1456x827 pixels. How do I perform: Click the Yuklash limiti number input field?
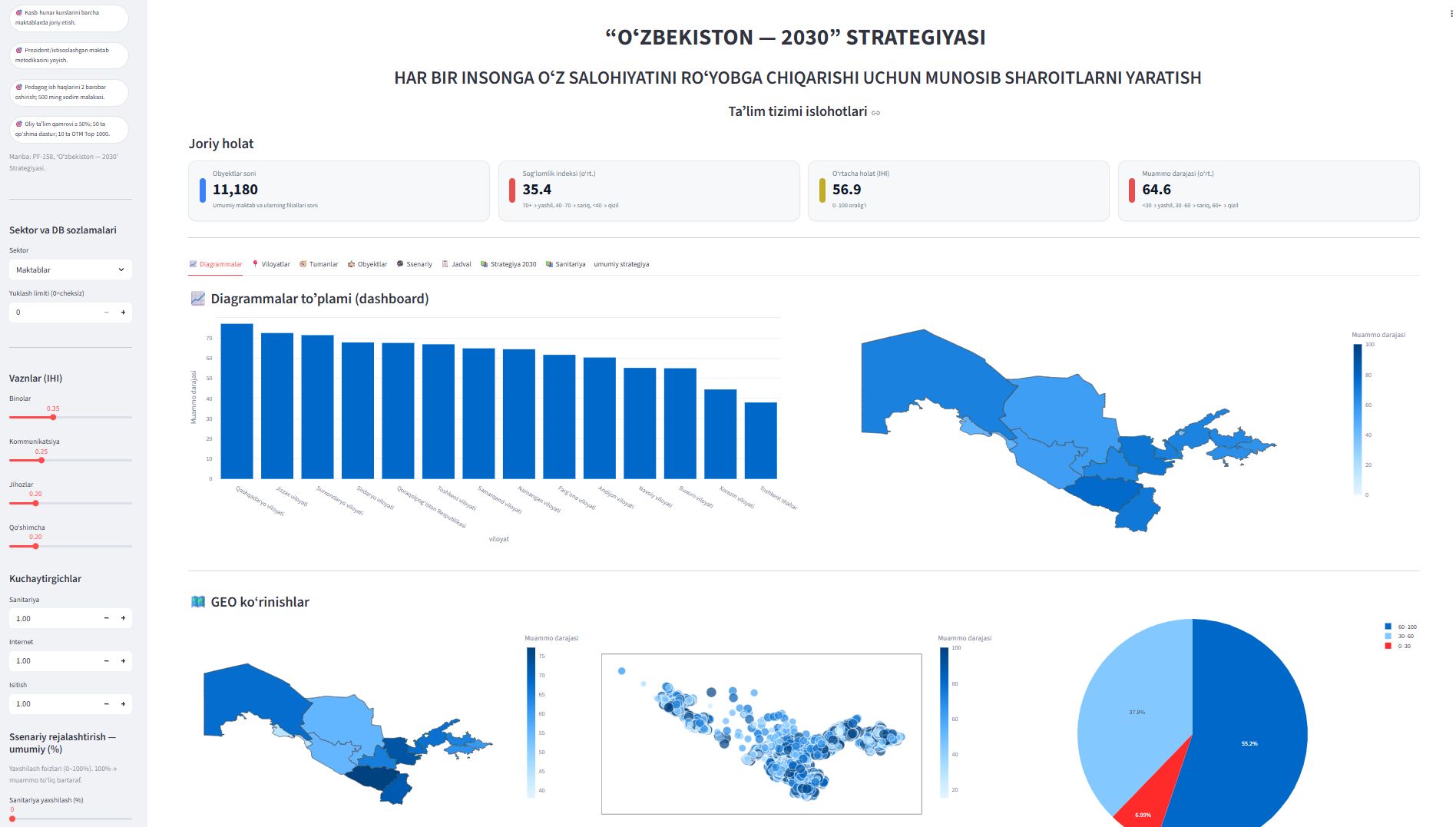click(55, 313)
